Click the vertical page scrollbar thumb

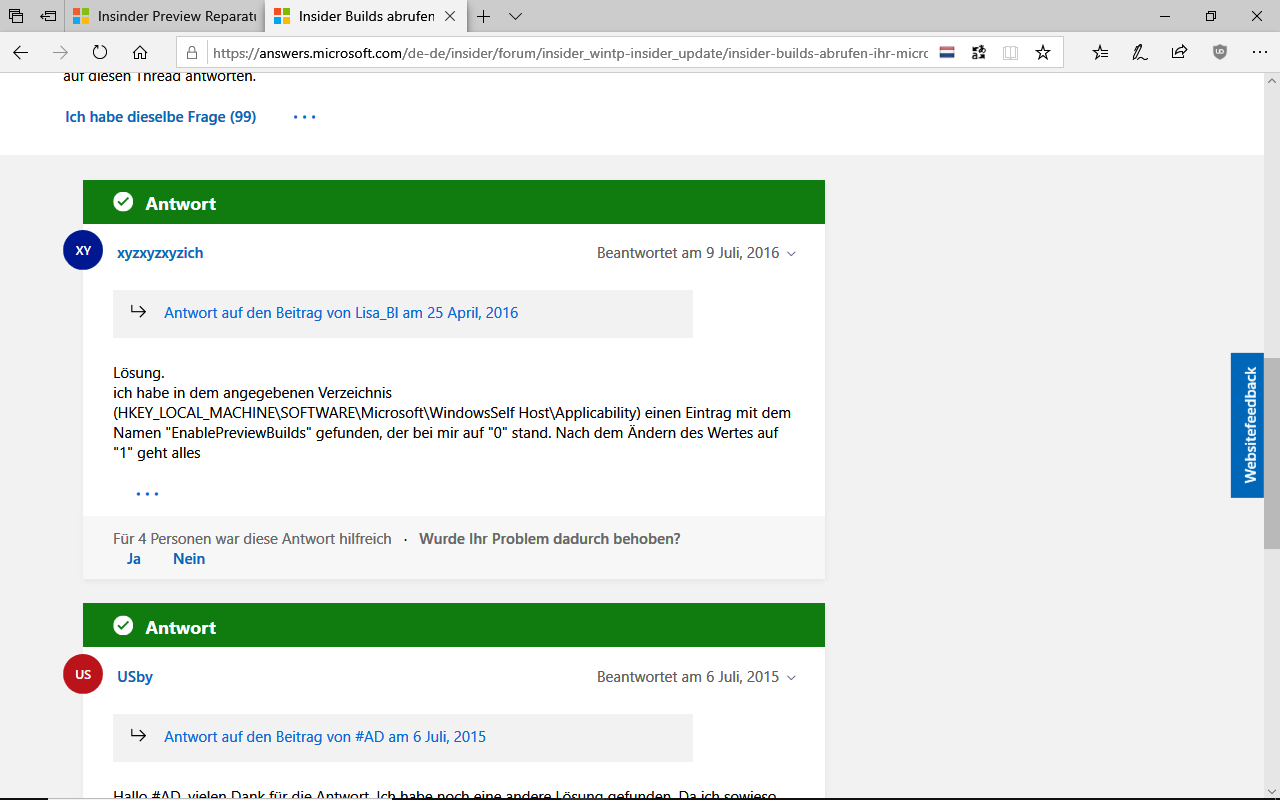(1272, 452)
